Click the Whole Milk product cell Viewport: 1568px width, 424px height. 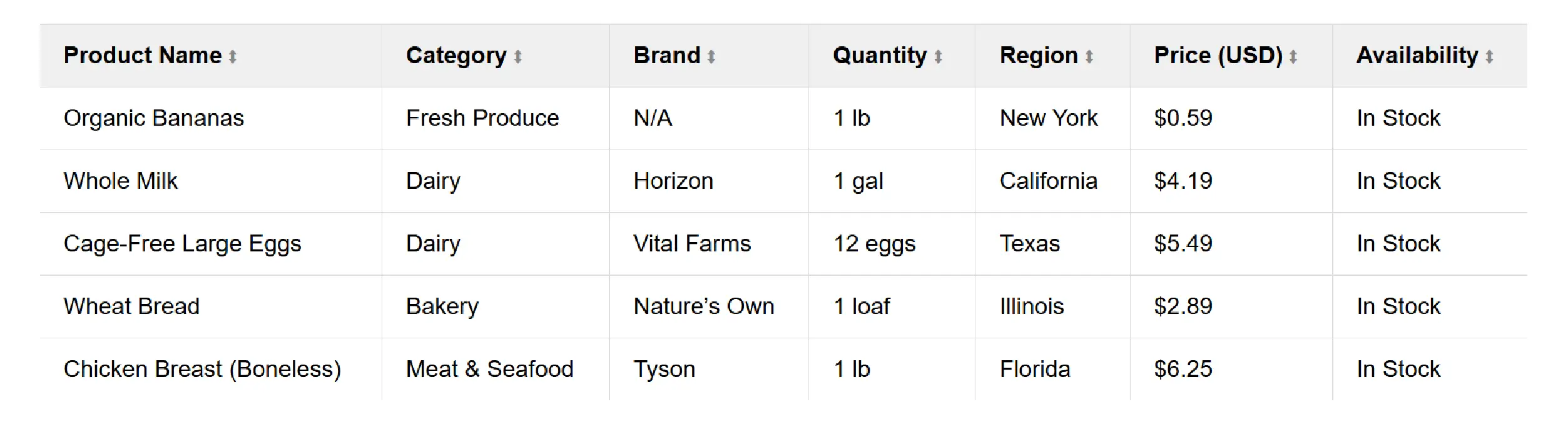[121, 181]
